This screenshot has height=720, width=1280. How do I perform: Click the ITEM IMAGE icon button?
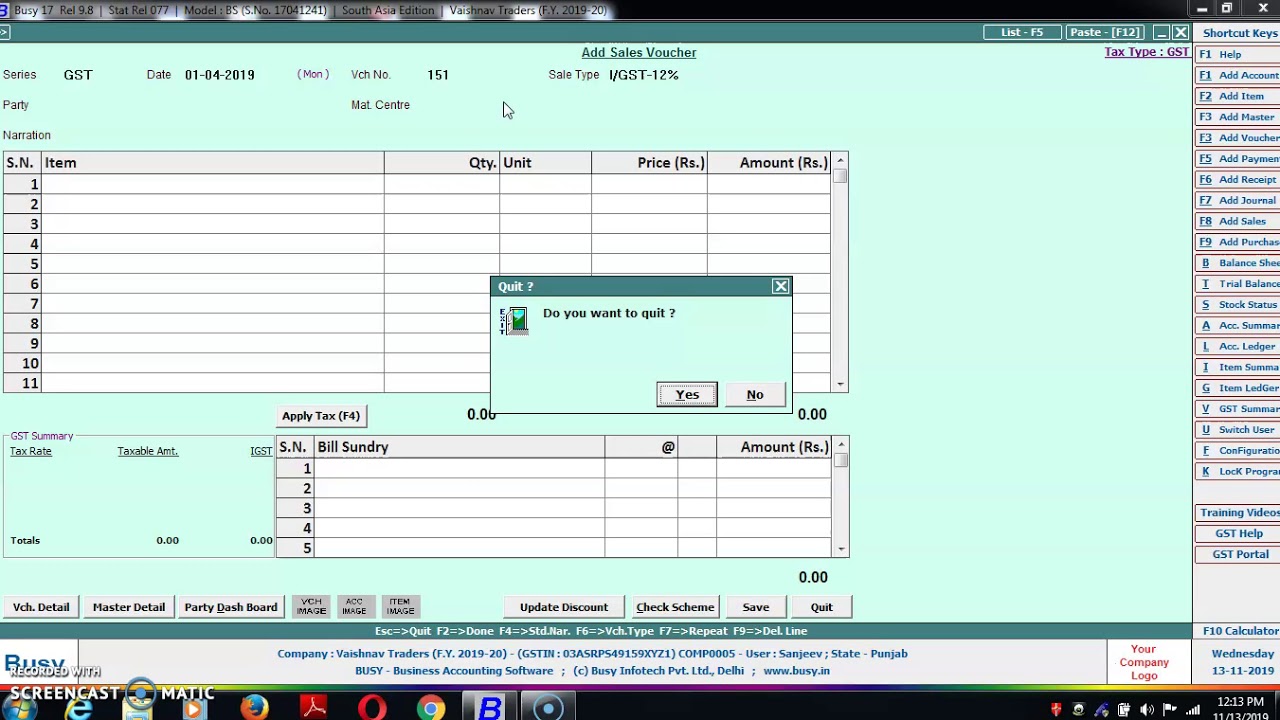pos(400,607)
